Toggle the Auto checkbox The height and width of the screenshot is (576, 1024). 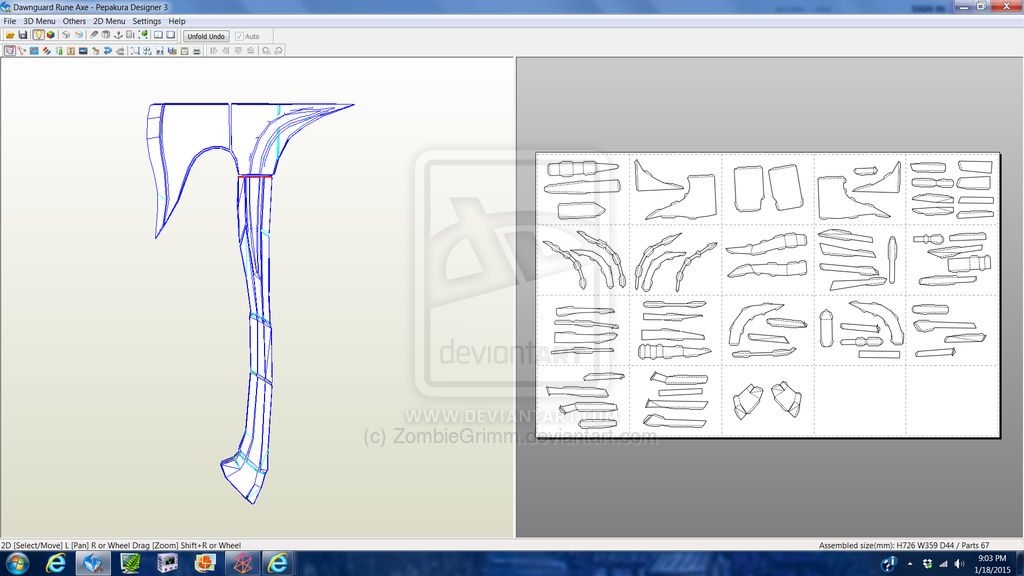coord(239,37)
